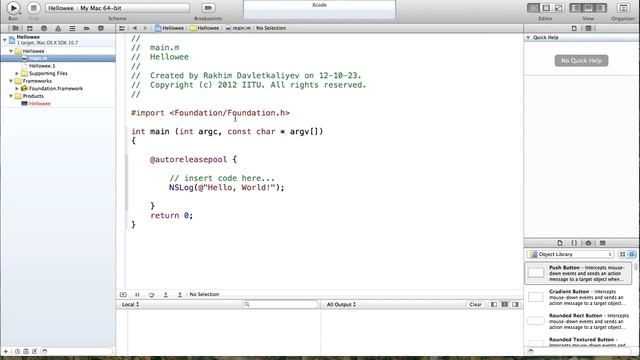Show the Code Snippet library

[574, 243]
